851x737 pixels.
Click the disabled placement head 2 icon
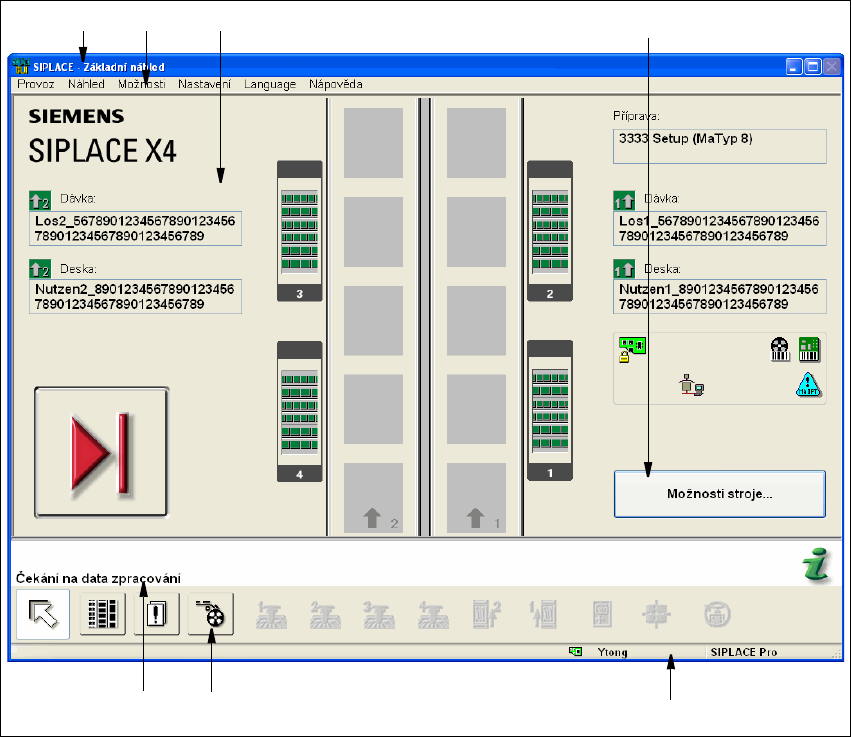[x=325, y=615]
